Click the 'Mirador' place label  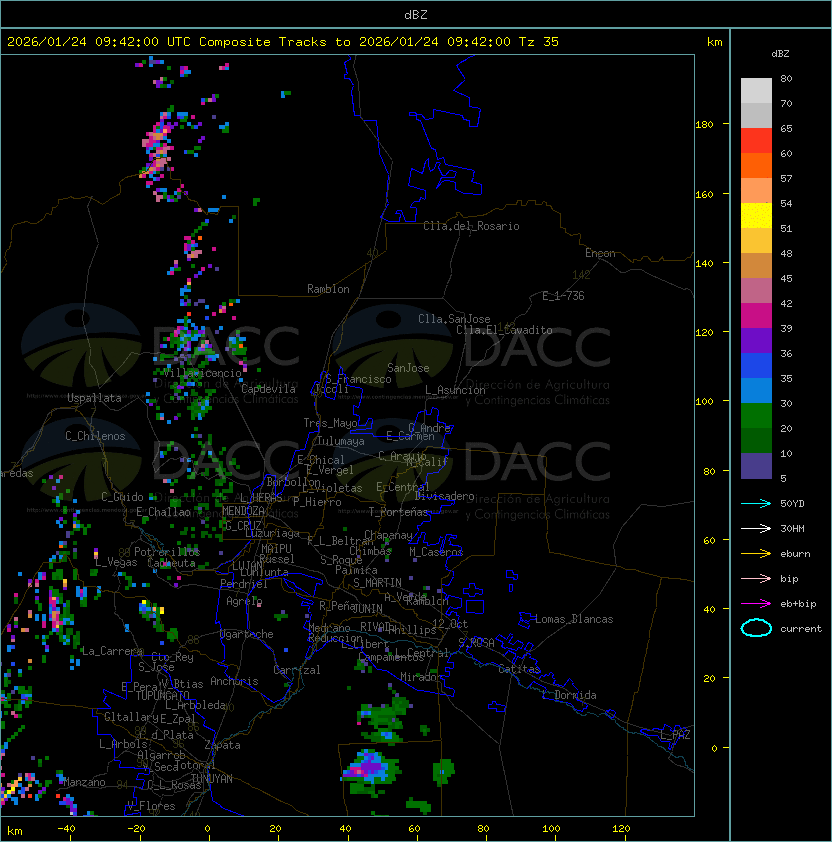[421, 677]
